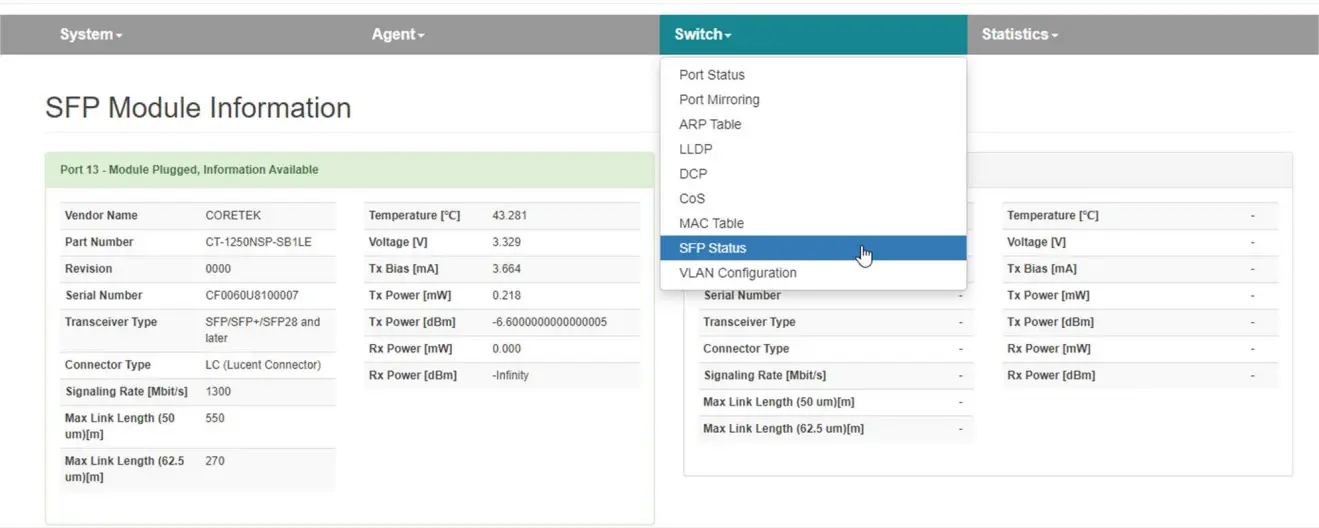The width and height of the screenshot is (1319, 528).
Task: Click Tx Bias [mA] label in Port 13 panel
Action: 403,269
